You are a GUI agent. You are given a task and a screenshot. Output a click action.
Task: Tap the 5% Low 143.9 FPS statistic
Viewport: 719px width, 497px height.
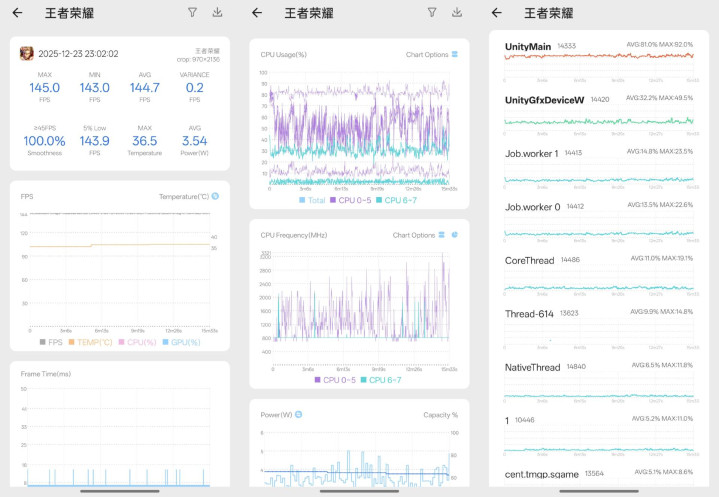pyautogui.click(x=94, y=140)
